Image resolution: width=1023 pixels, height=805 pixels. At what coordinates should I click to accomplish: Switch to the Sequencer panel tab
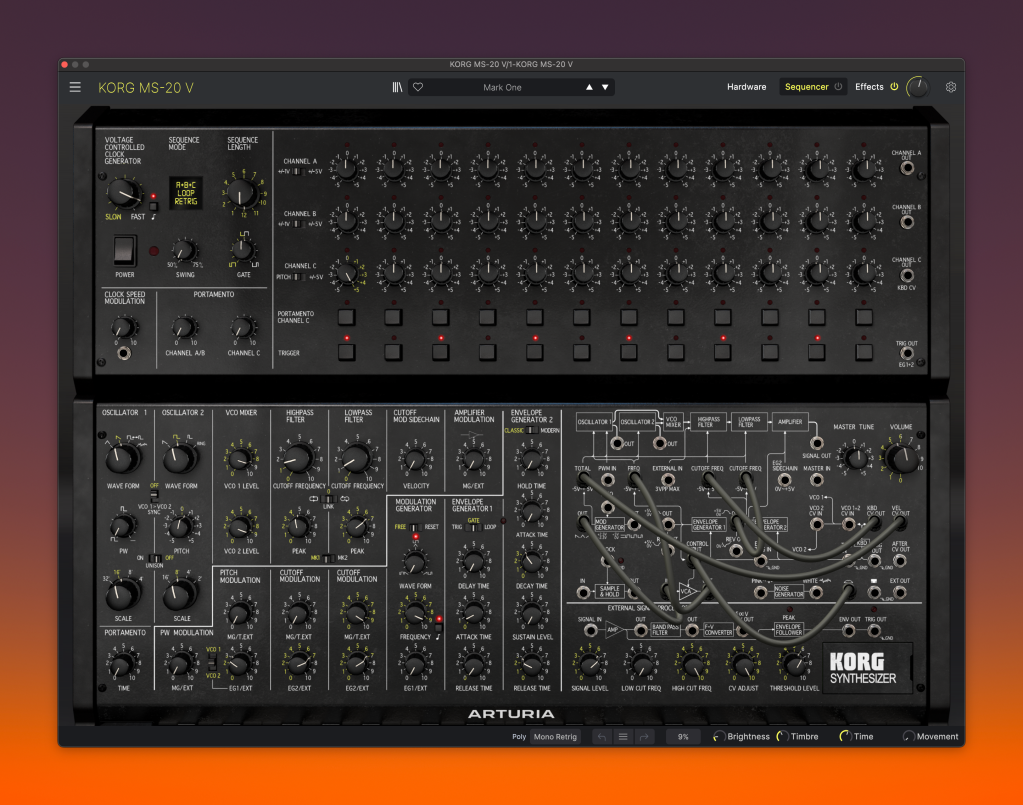(x=806, y=87)
